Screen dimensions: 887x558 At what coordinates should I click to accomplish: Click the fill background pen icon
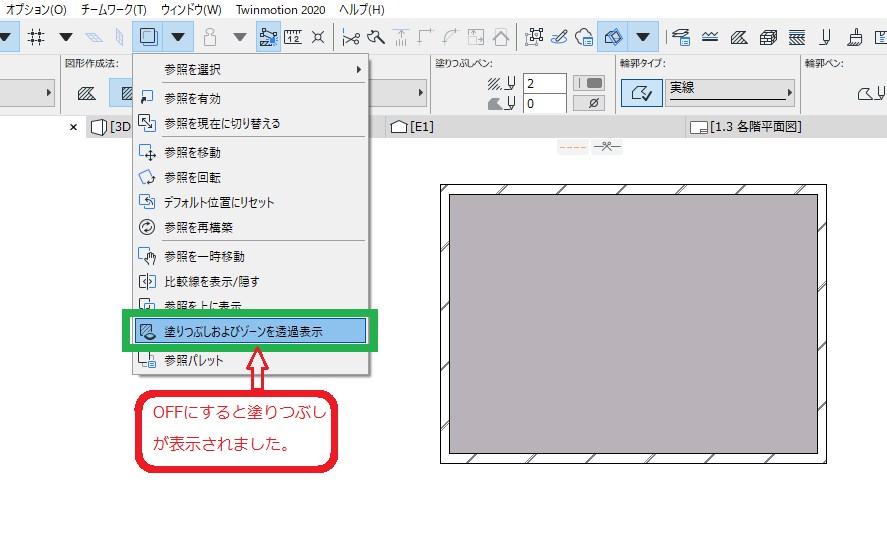[501, 103]
